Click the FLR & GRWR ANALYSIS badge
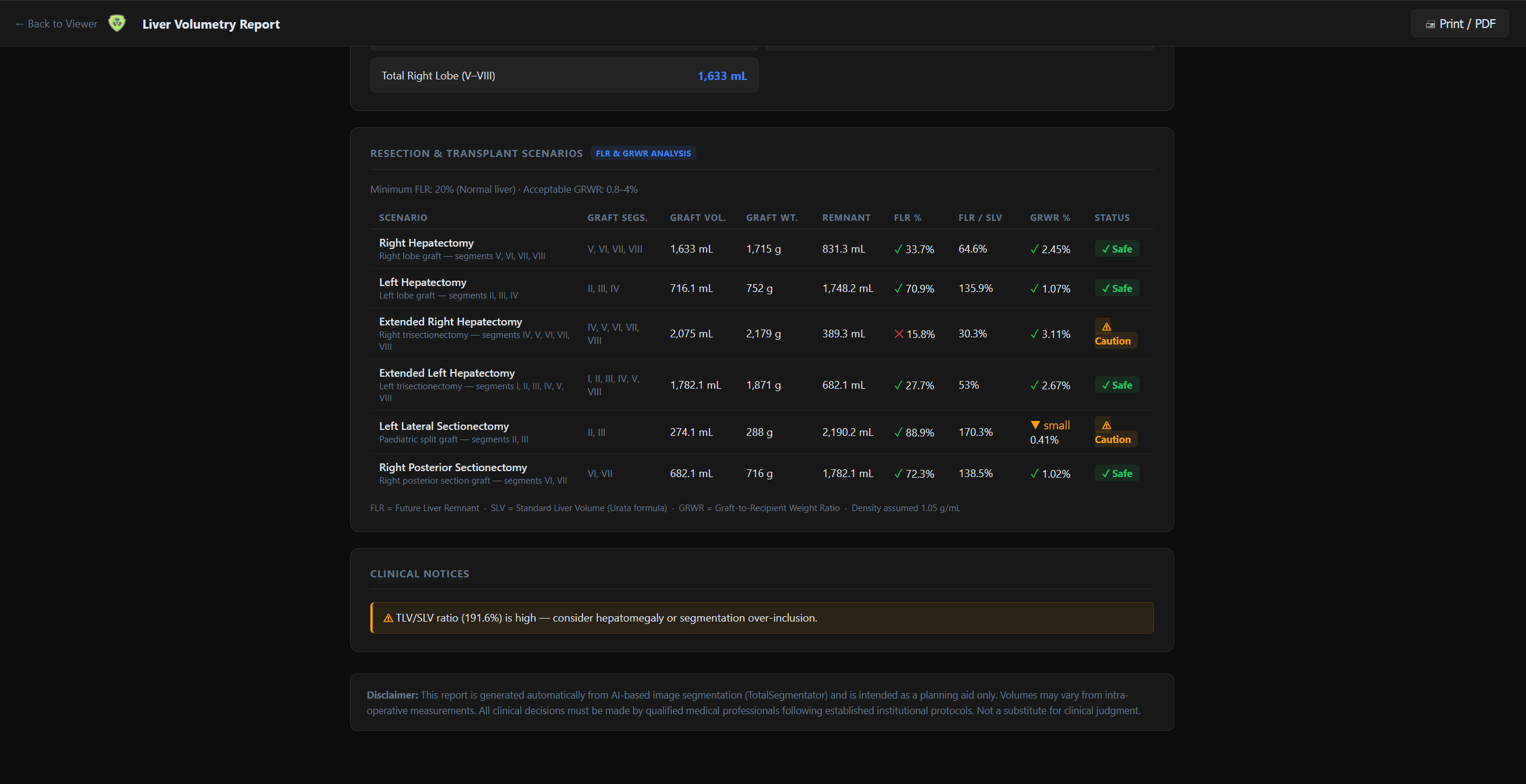1526x784 pixels. tap(643, 153)
